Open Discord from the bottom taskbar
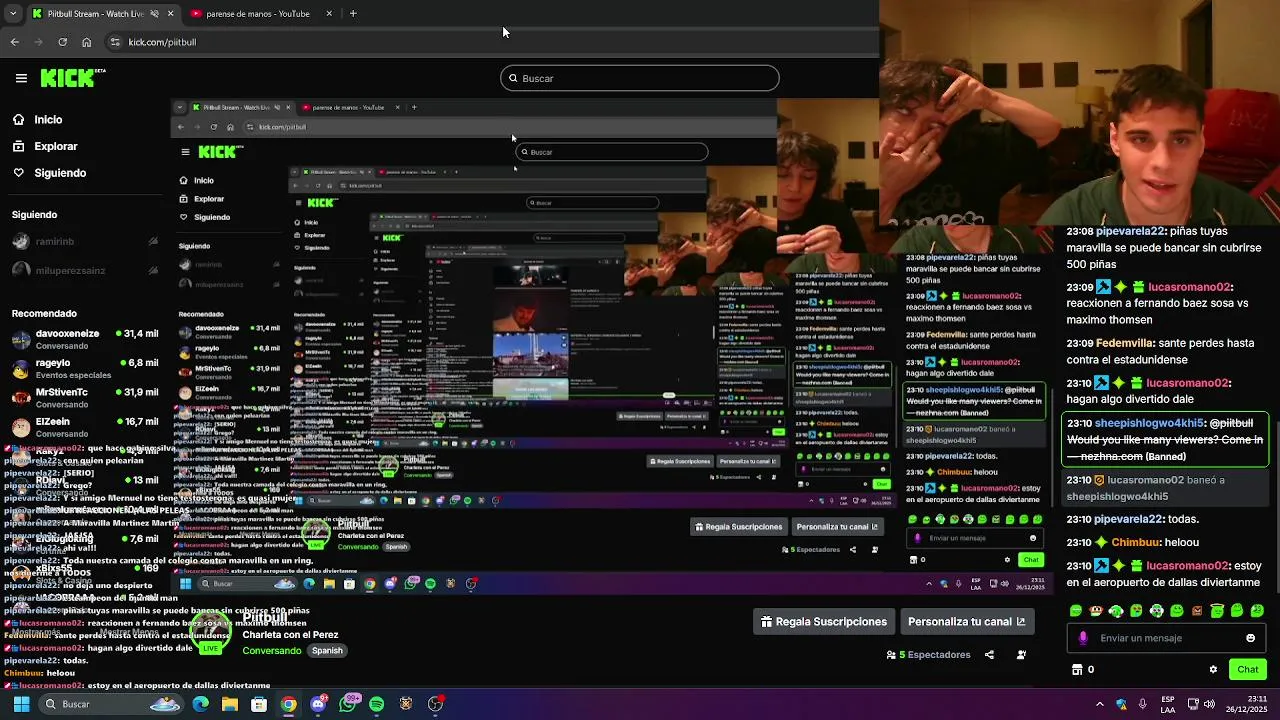1280x720 pixels. (318, 704)
